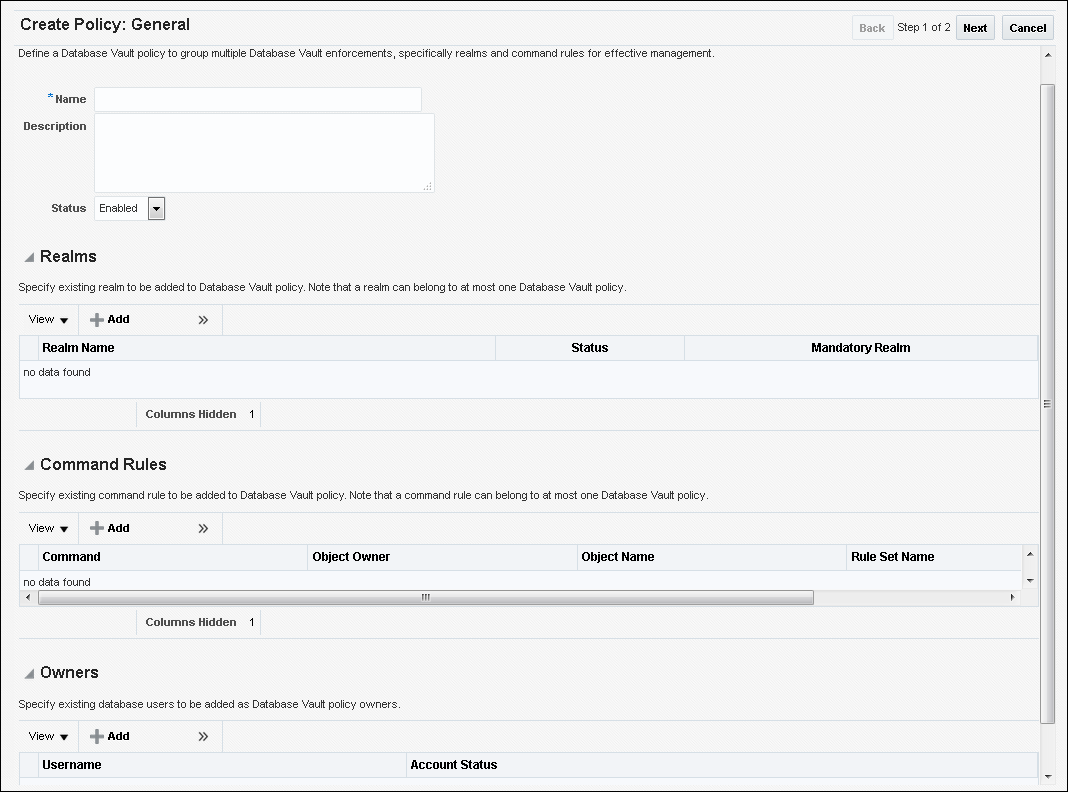The height and width of the screenshot is (792, 1068).
Task: Click the Add plus icon in Owners toolbar
Action: click(97, 736)
